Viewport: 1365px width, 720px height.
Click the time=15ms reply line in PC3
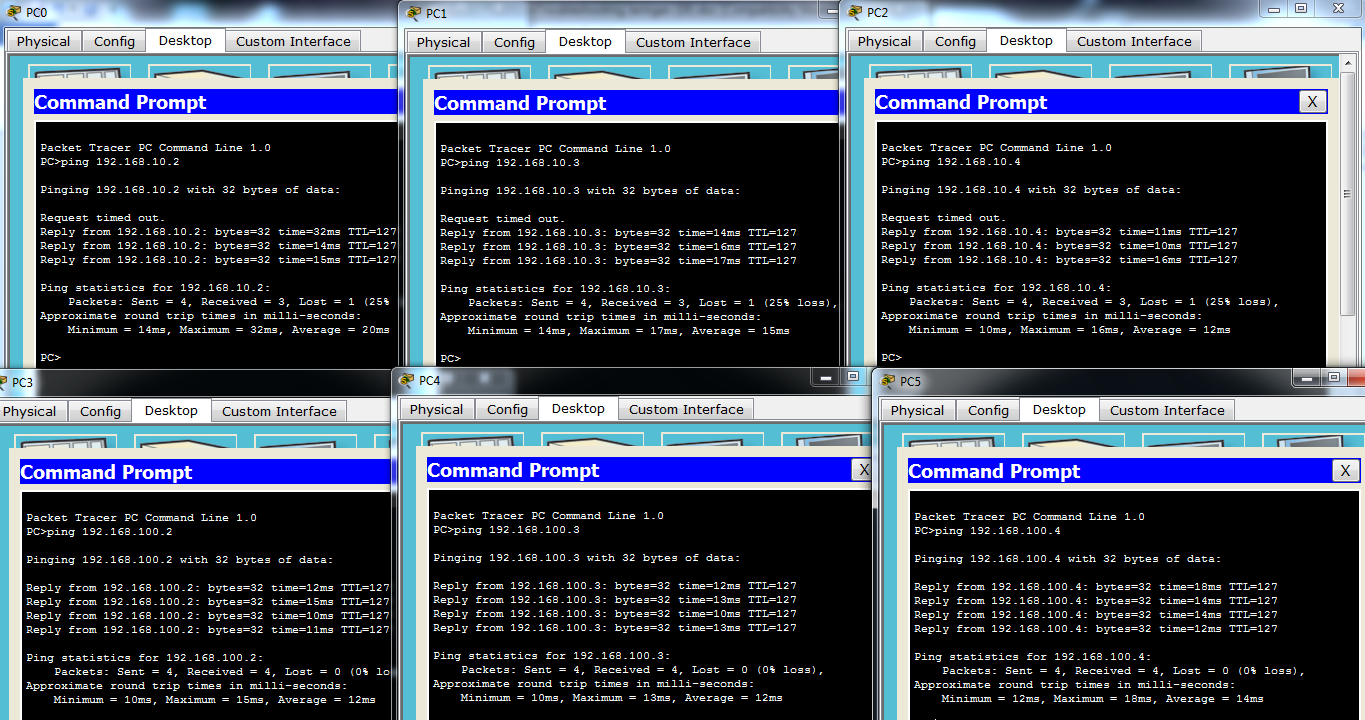(208, 602)
